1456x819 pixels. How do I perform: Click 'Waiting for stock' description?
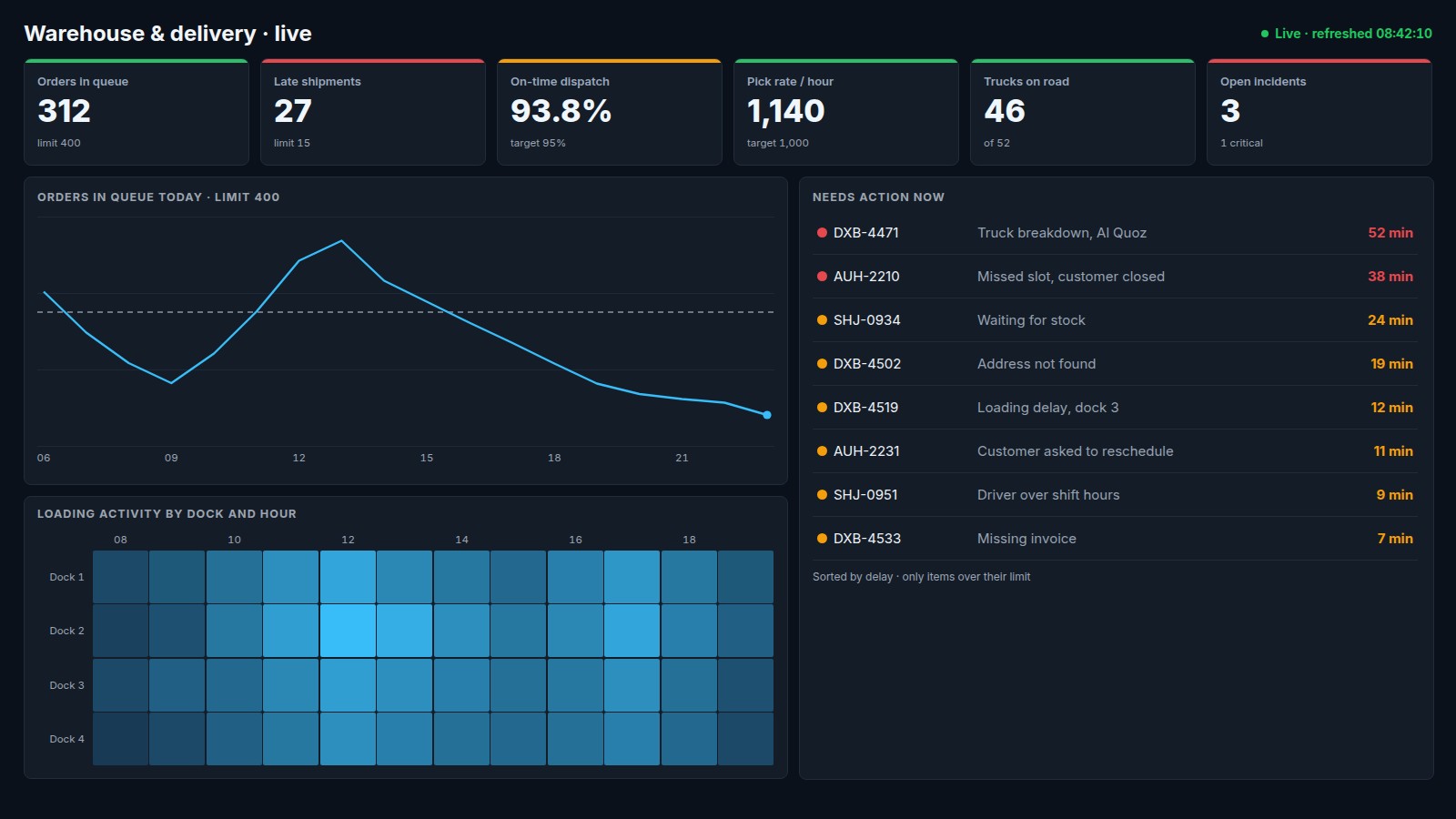1031,320
